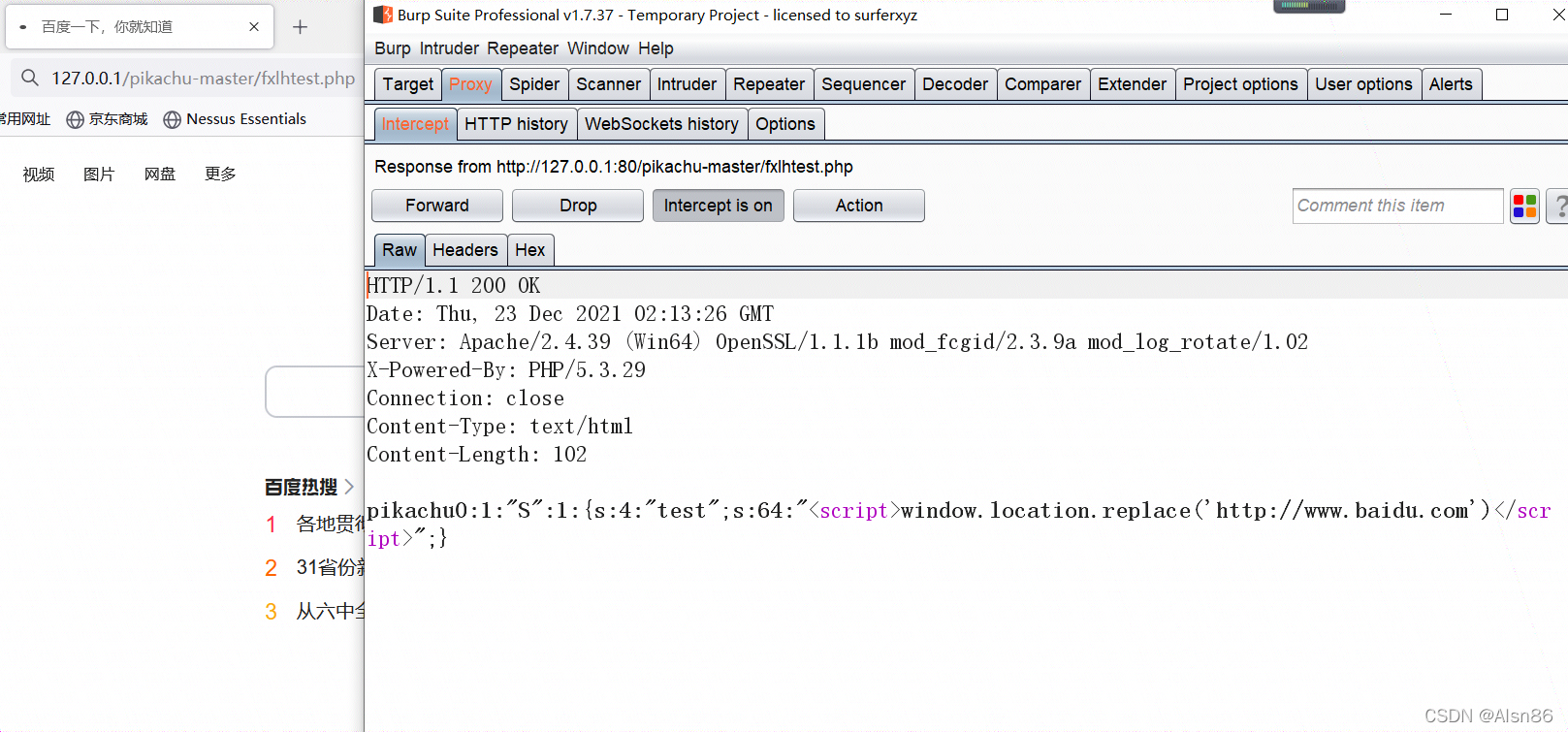The image size is (1568, 732).
Task: Open the Decoder tab
Action: click(955, 84)
